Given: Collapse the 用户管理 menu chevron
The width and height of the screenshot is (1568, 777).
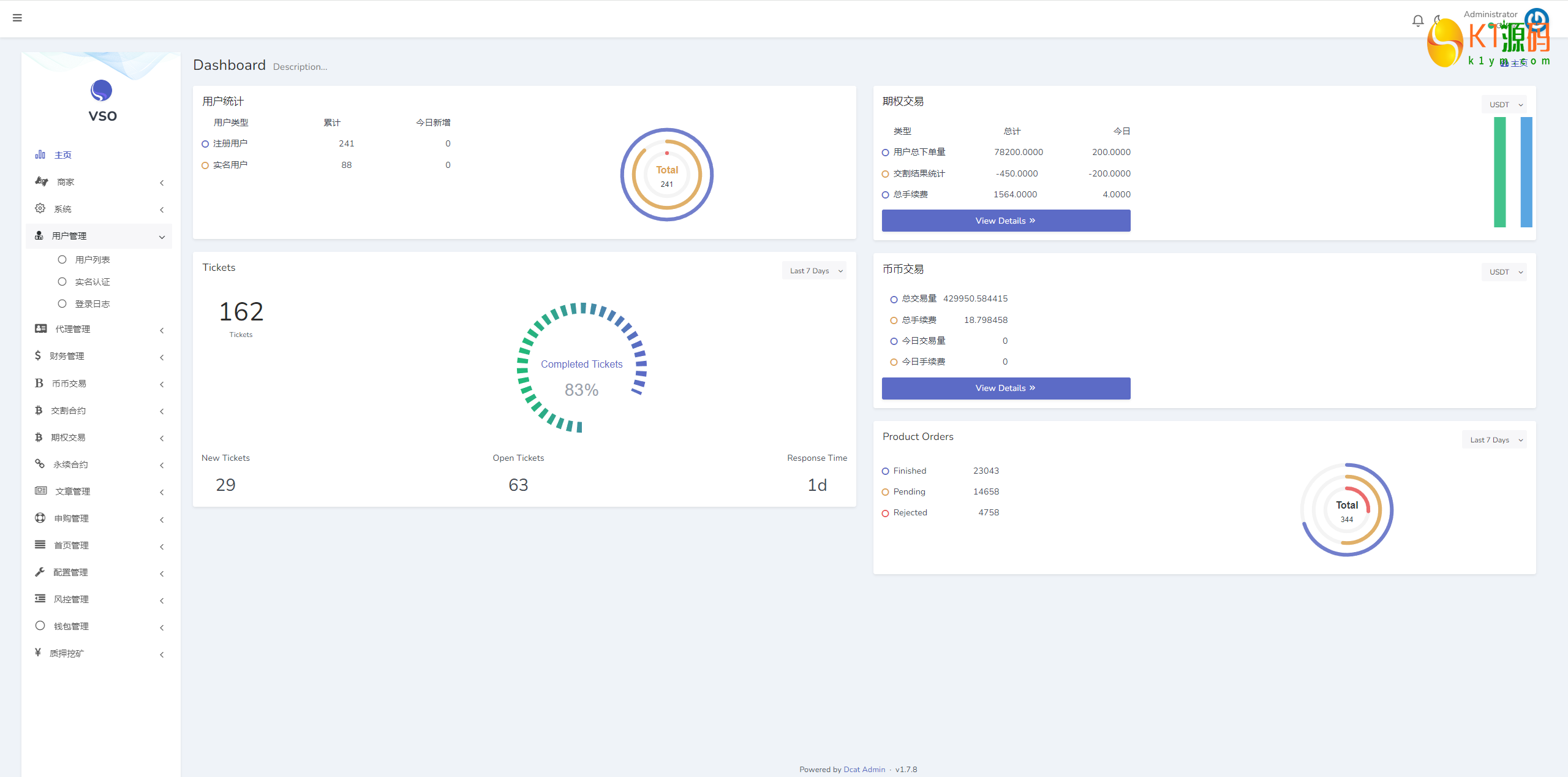Looking at the screenshot, I should coord(162,237).
